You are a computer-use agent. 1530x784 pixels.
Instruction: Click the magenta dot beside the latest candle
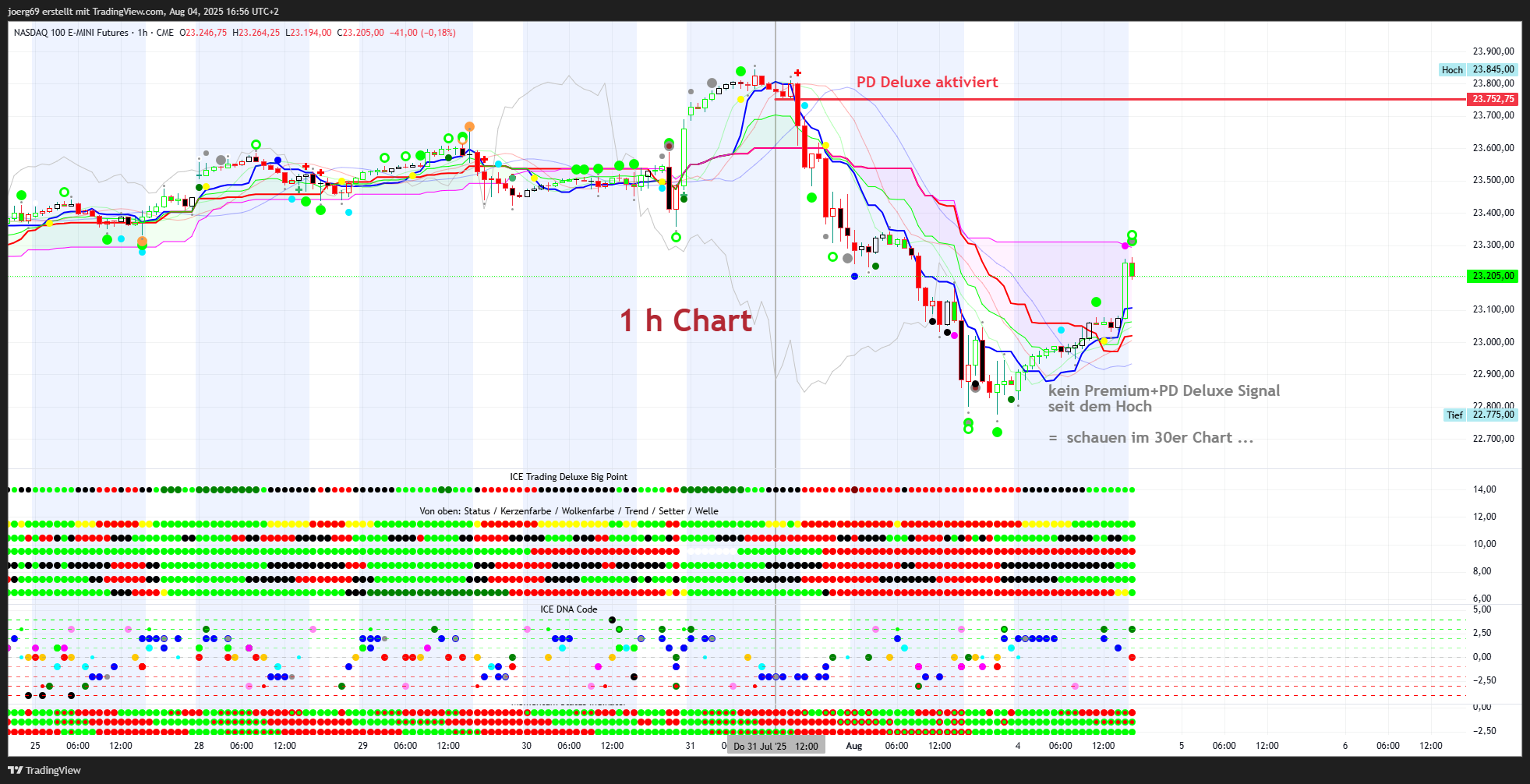1125,246
